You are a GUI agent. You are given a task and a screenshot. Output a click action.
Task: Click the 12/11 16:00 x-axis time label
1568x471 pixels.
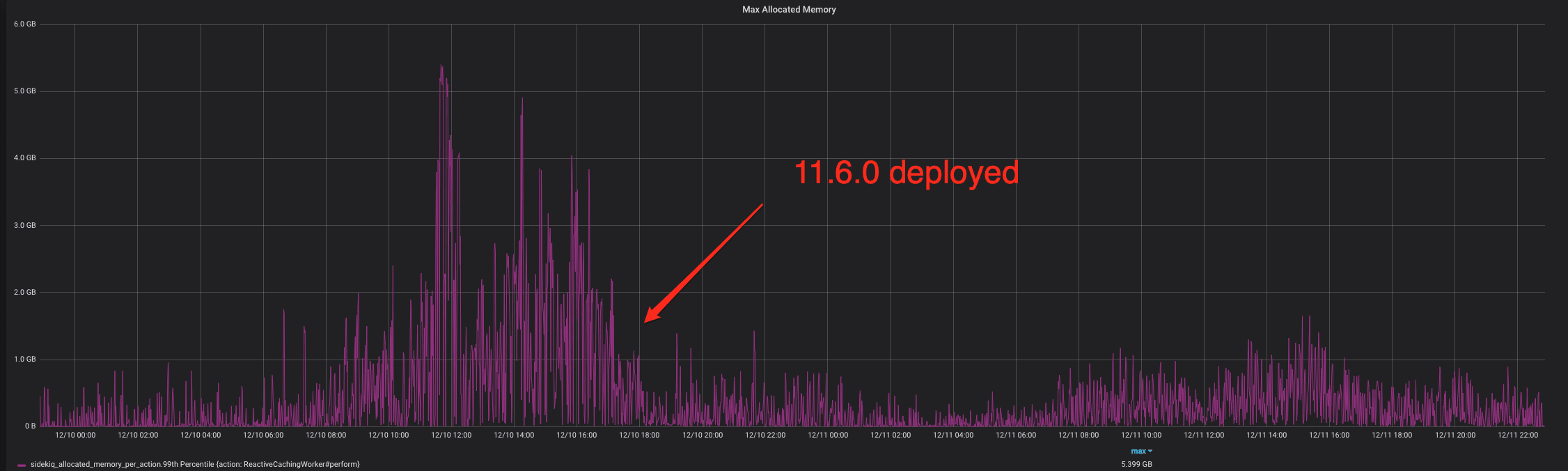(x=1329, y=435)
